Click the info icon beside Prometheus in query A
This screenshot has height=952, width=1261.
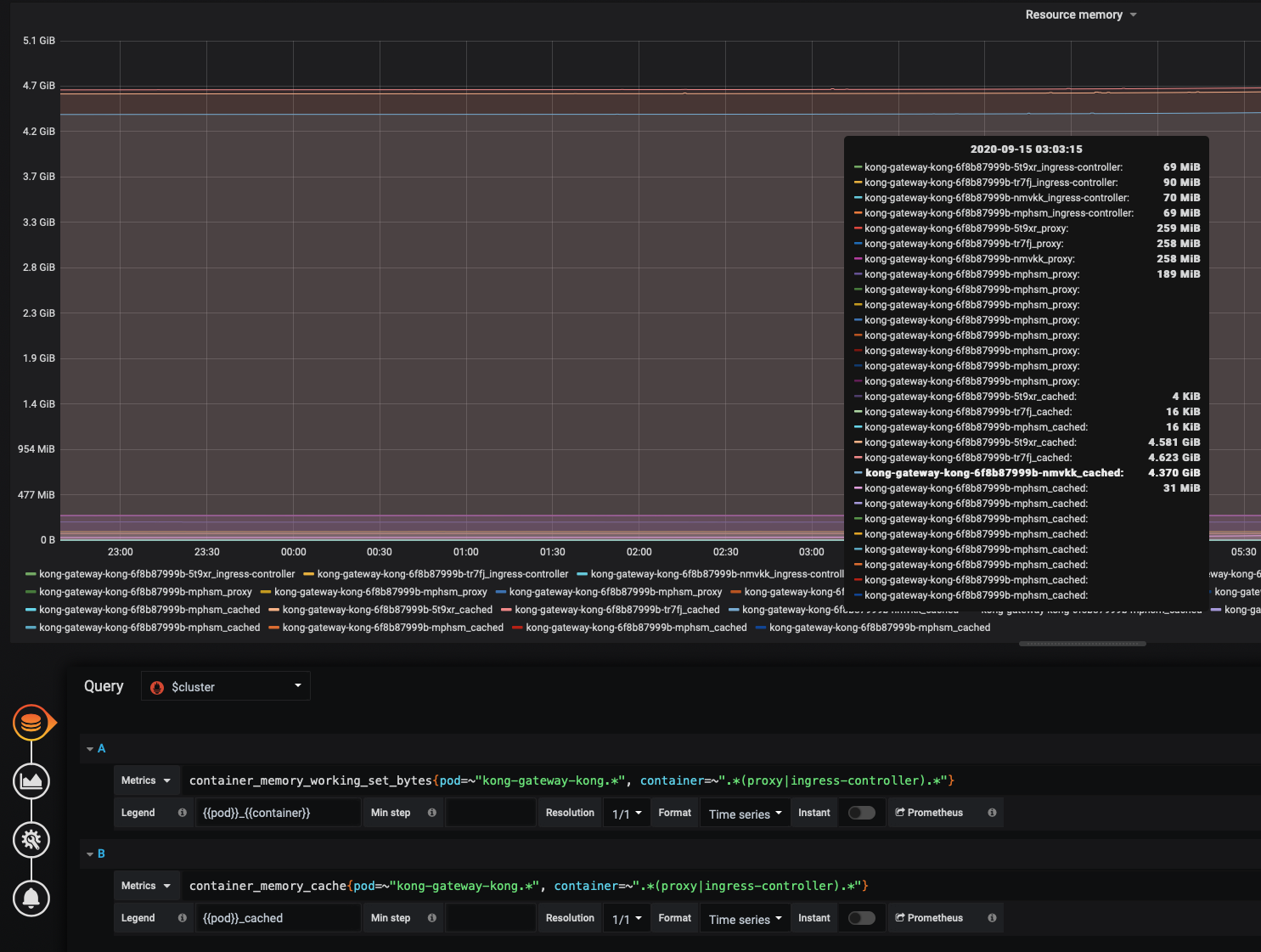(x=992, y=813)
